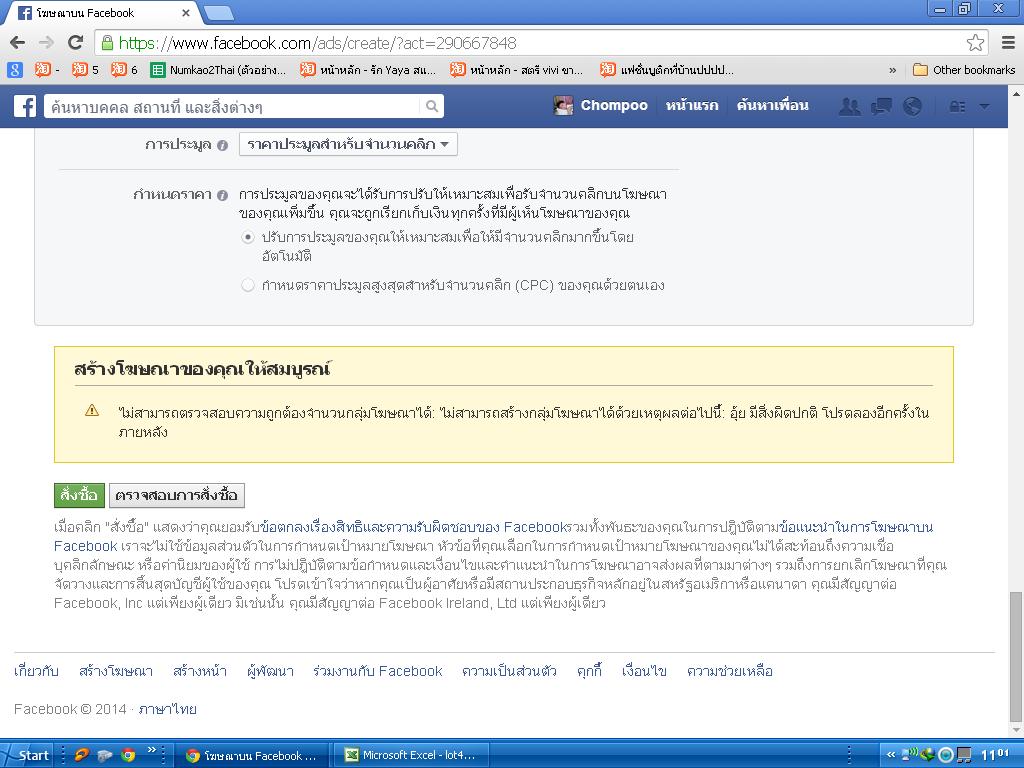This screenshot has width=1024, height=768.
Task: Open bookmark แฟชั่นบูติกที่บ้าน
Action: coord(667,69)
